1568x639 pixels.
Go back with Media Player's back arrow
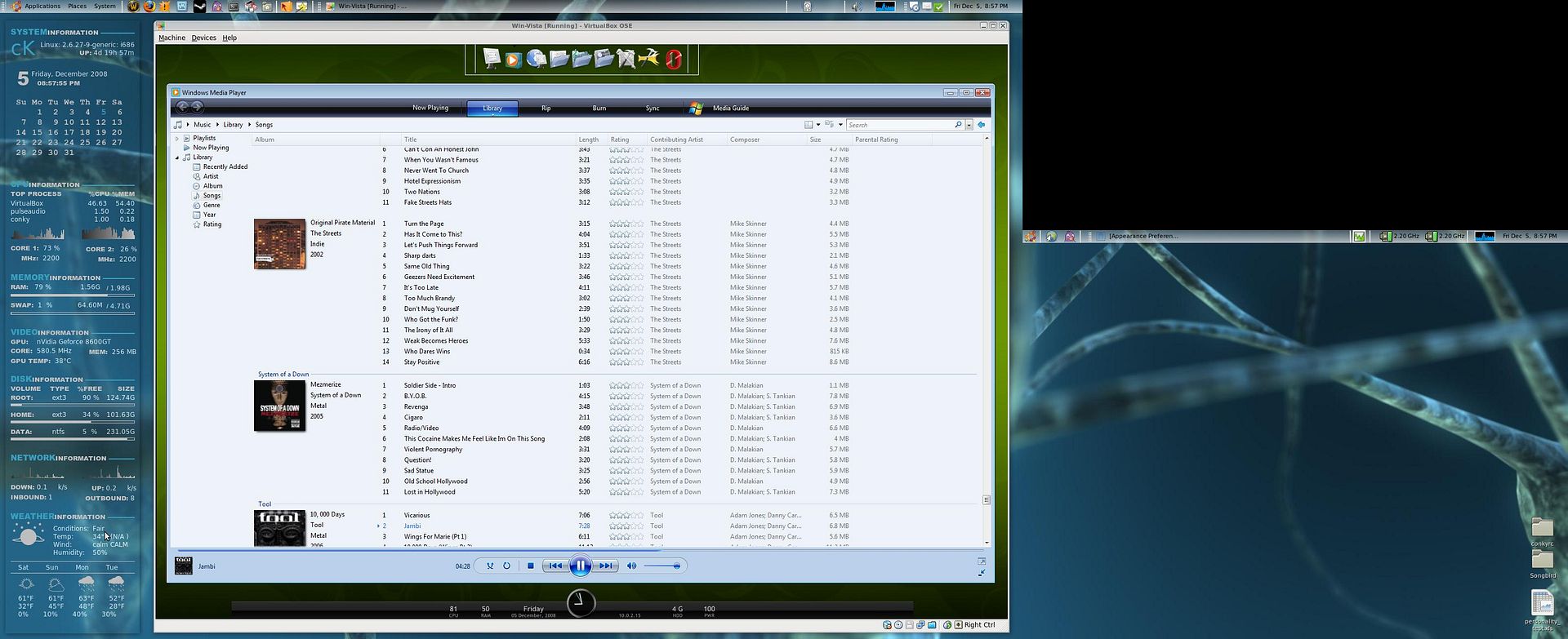(183, 107)
